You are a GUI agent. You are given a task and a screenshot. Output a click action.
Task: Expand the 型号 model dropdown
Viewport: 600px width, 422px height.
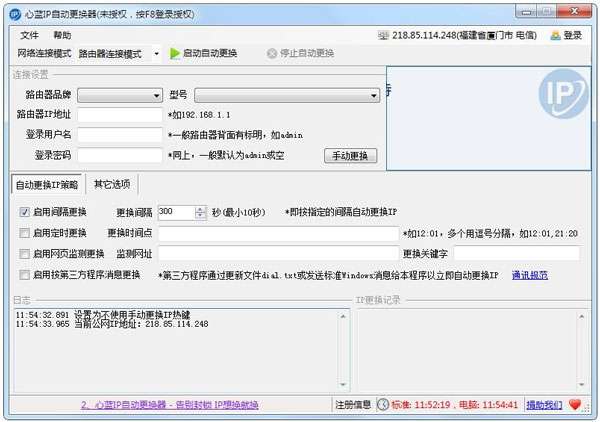point(287,95)
